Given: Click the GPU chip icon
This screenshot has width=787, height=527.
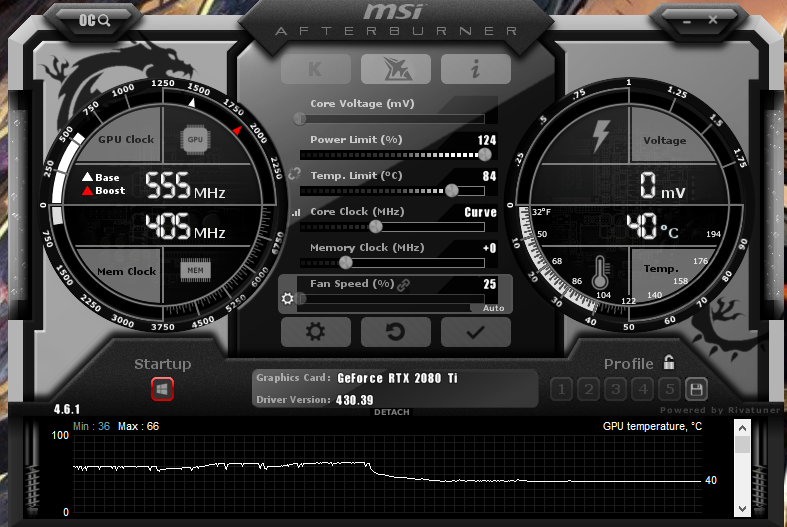Looking at the screenshot, I should pos(195,140).
